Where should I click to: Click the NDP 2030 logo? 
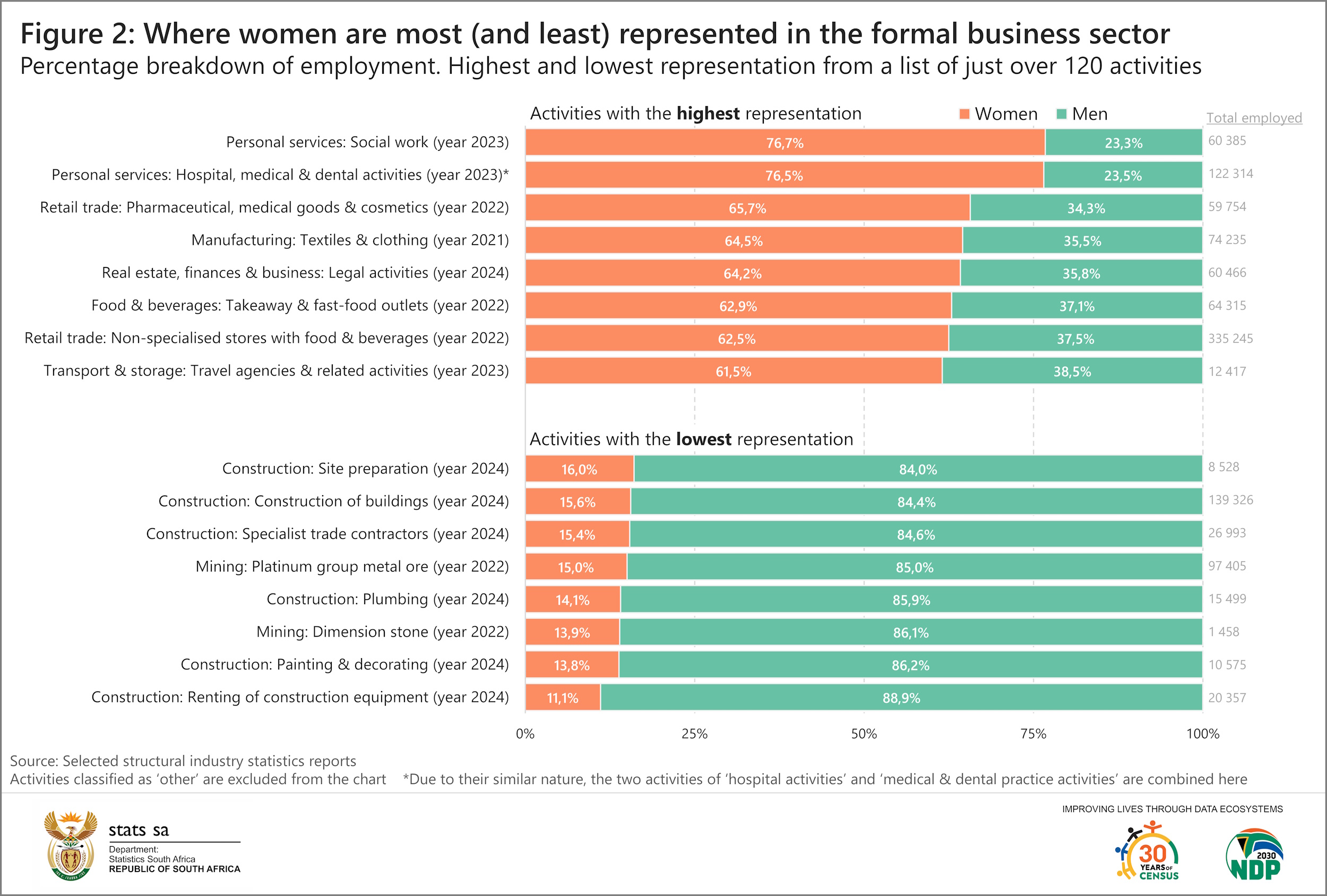(x=1254, y=854)
